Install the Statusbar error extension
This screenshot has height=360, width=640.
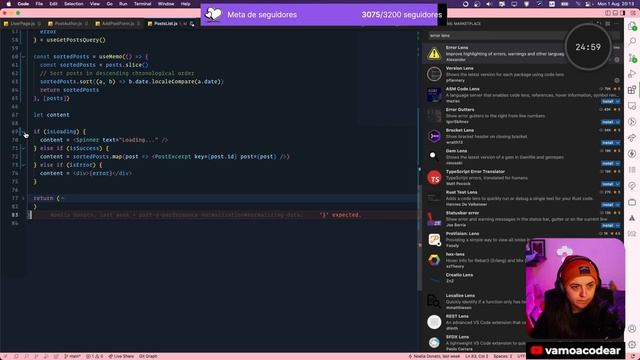(608, 225)
